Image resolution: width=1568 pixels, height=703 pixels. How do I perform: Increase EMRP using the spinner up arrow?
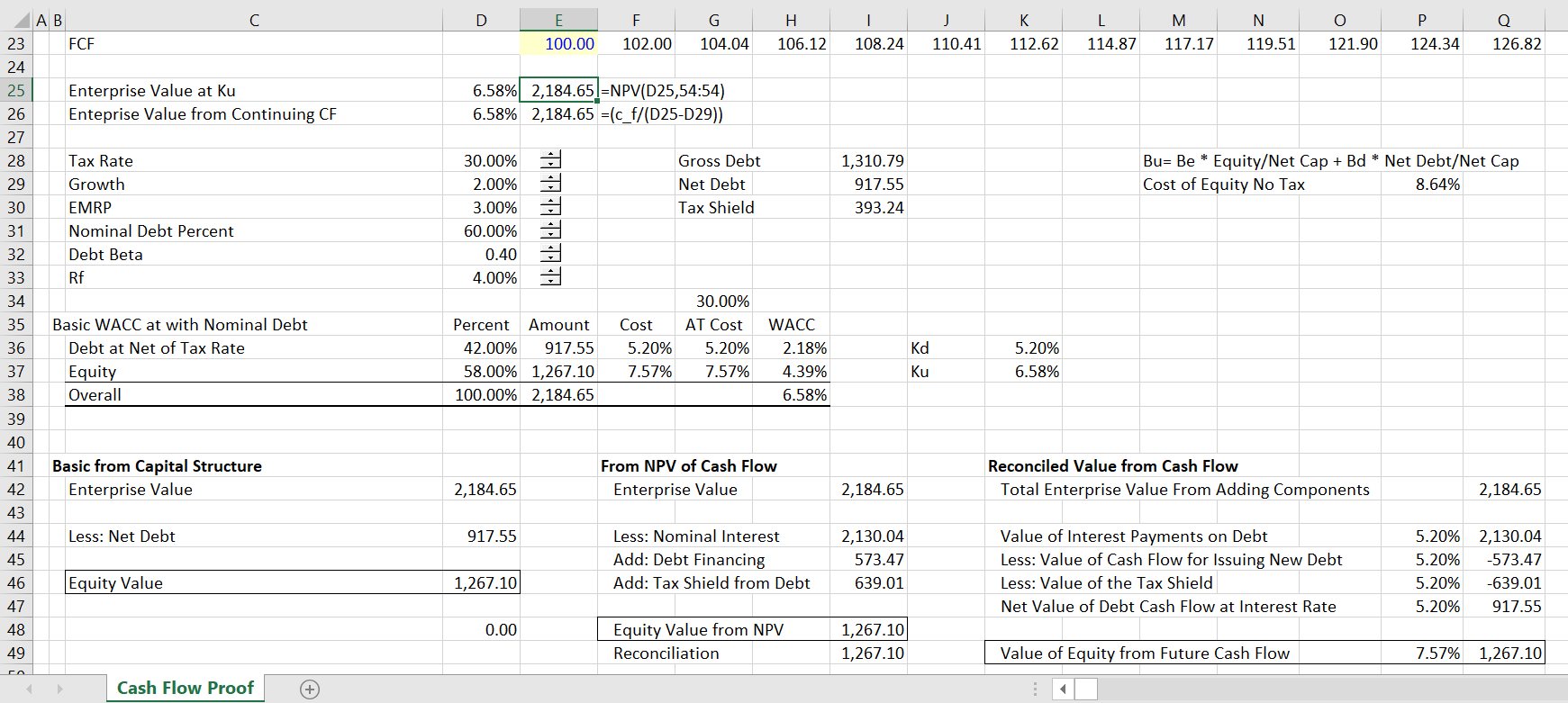[x=550, y=203]
